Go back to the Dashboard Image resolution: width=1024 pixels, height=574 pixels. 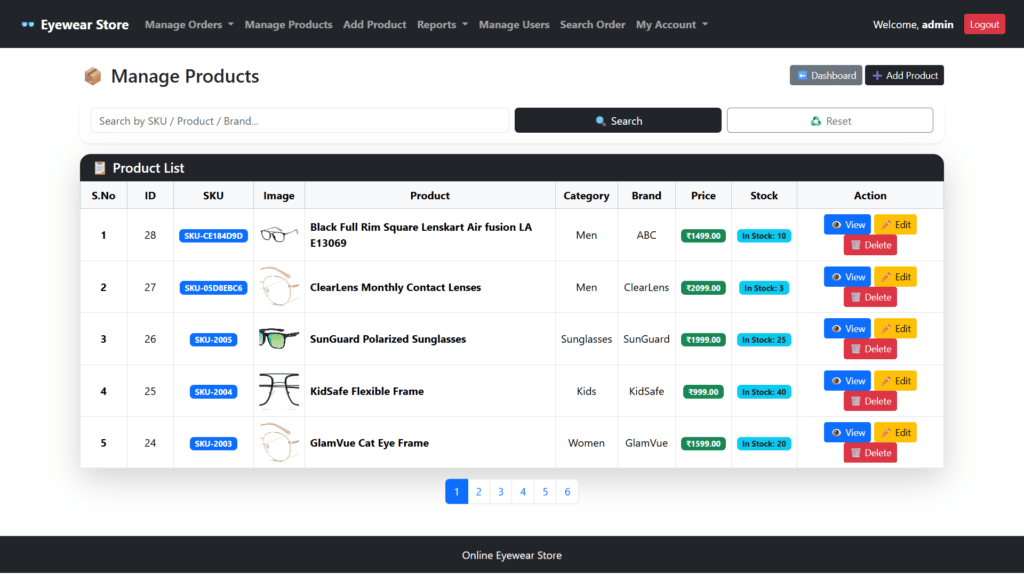[x=825, y=75]
